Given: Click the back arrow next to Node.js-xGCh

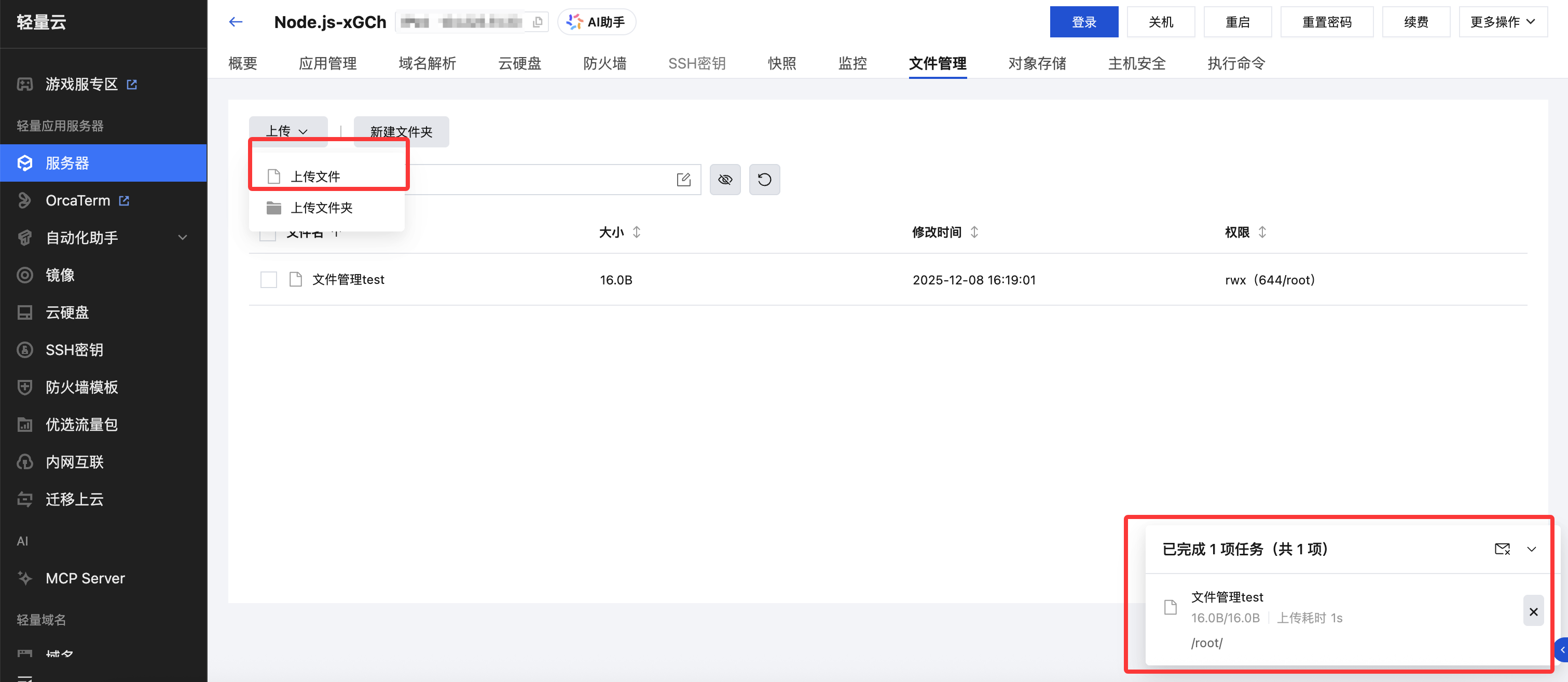Looking at the screenshot, I should (x=236, y=22).
